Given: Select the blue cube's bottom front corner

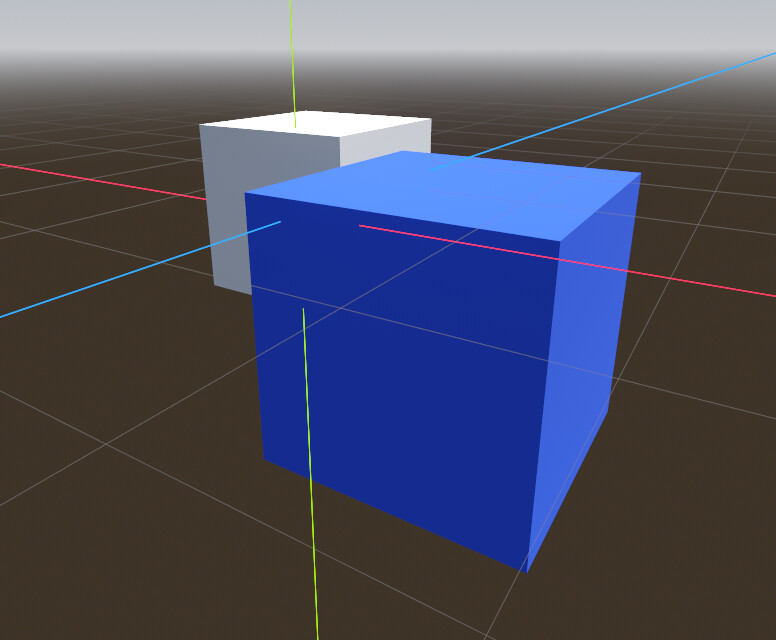Looking at the screenshot, I should (x=527, y=572).
